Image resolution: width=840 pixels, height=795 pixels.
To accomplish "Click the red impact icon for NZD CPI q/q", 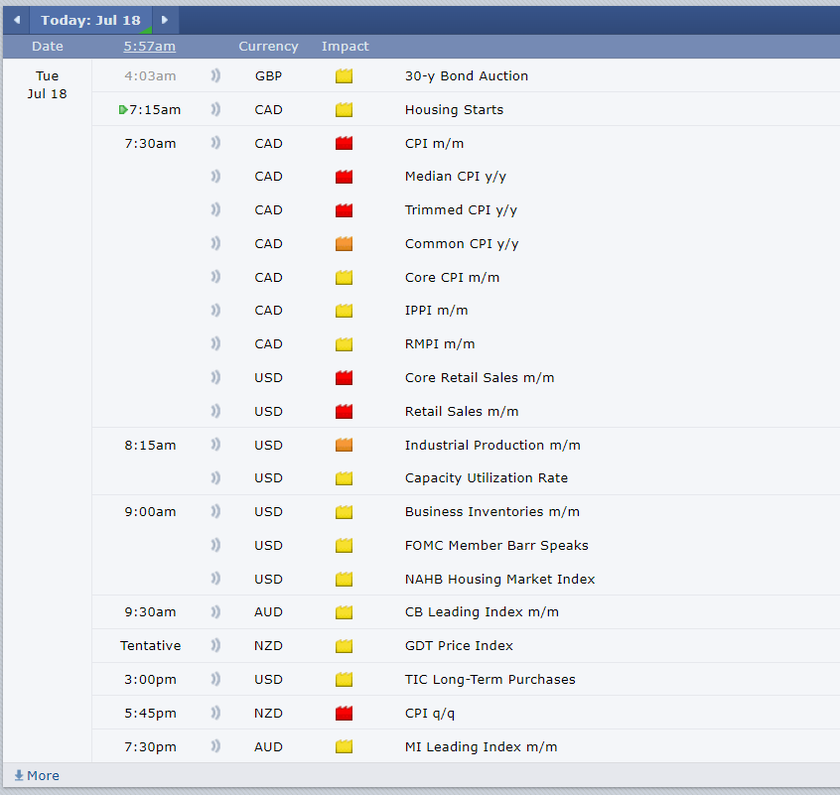I will click(344, 713).
